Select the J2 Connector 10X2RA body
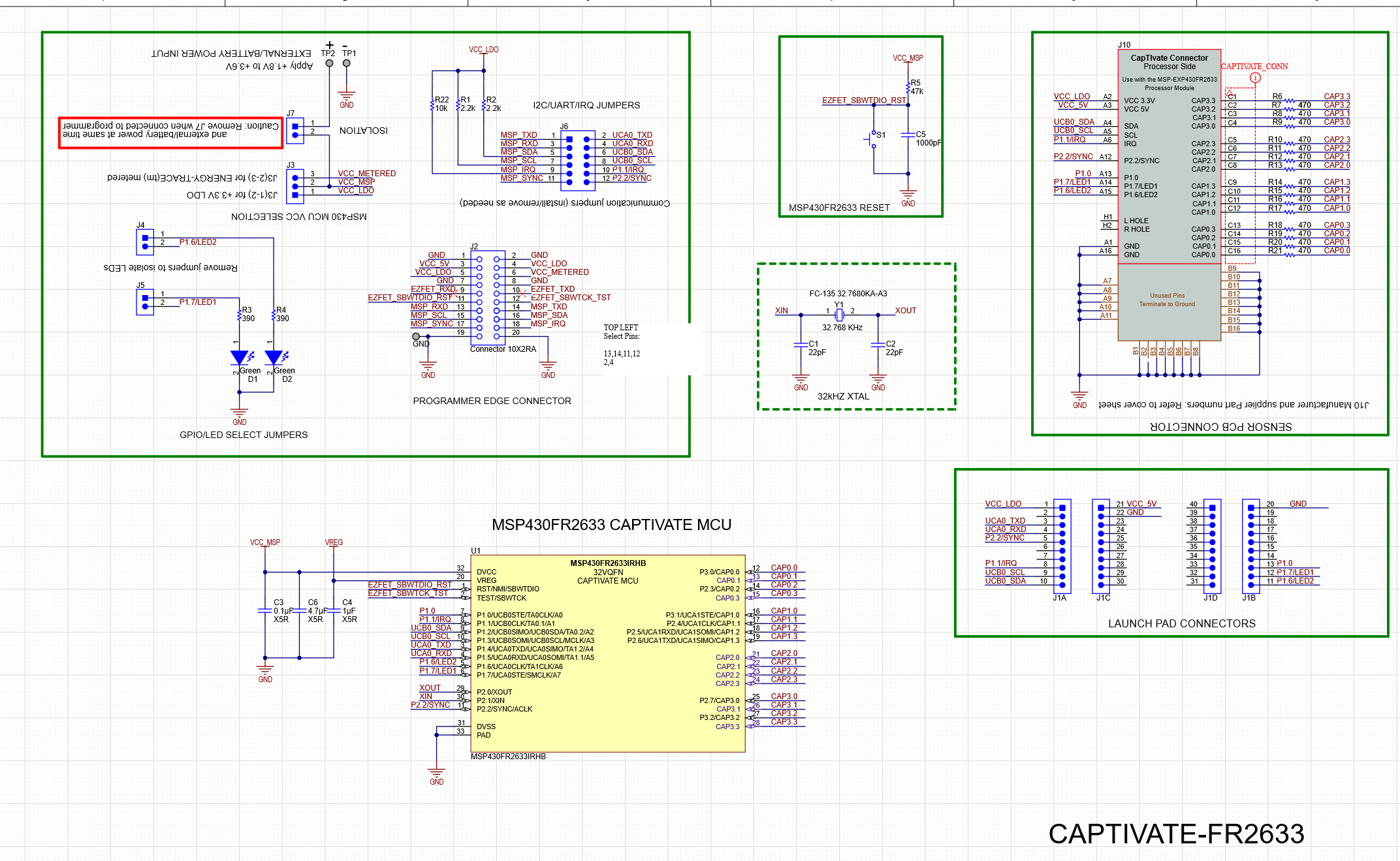 tap(488, 297)
